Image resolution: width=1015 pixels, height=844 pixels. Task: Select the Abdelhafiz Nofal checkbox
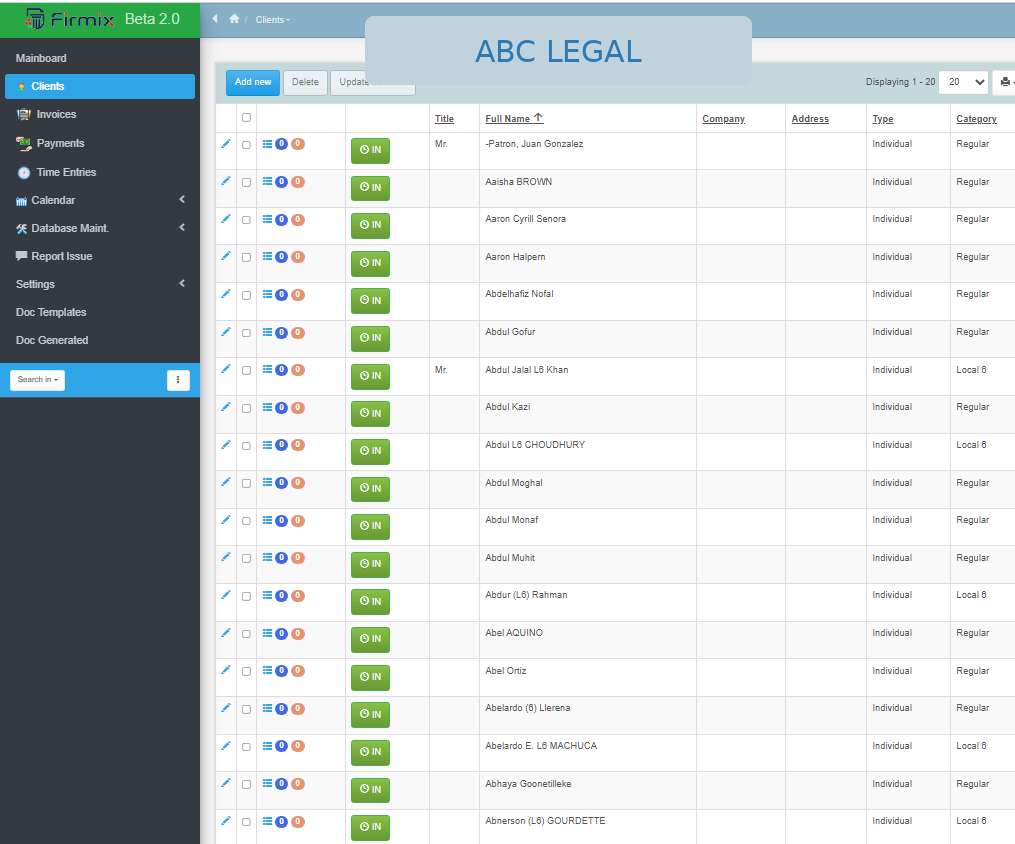point(246,295)
